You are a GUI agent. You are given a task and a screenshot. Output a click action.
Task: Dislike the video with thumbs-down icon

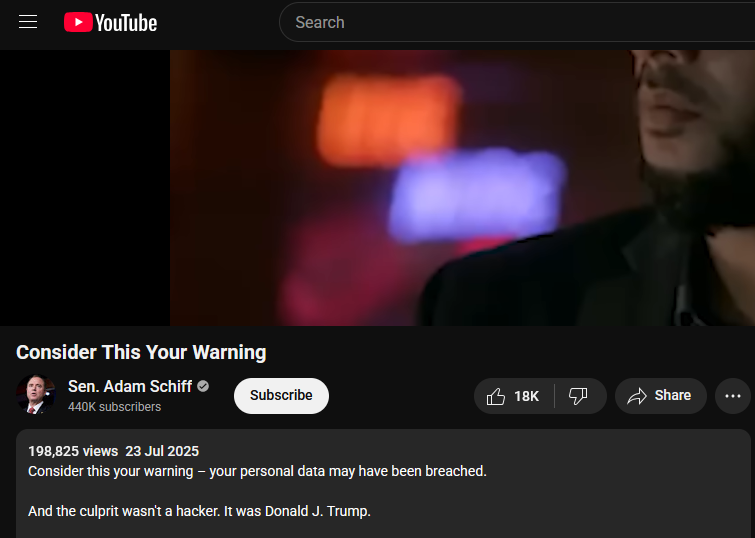click(x=578, y=396)
